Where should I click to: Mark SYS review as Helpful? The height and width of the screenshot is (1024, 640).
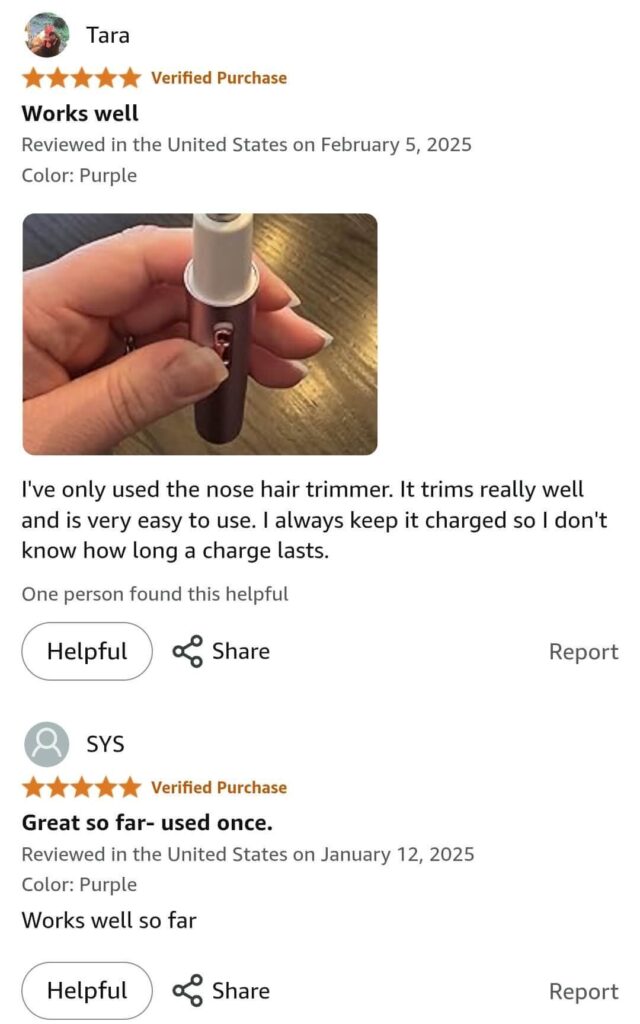(87, 991)
